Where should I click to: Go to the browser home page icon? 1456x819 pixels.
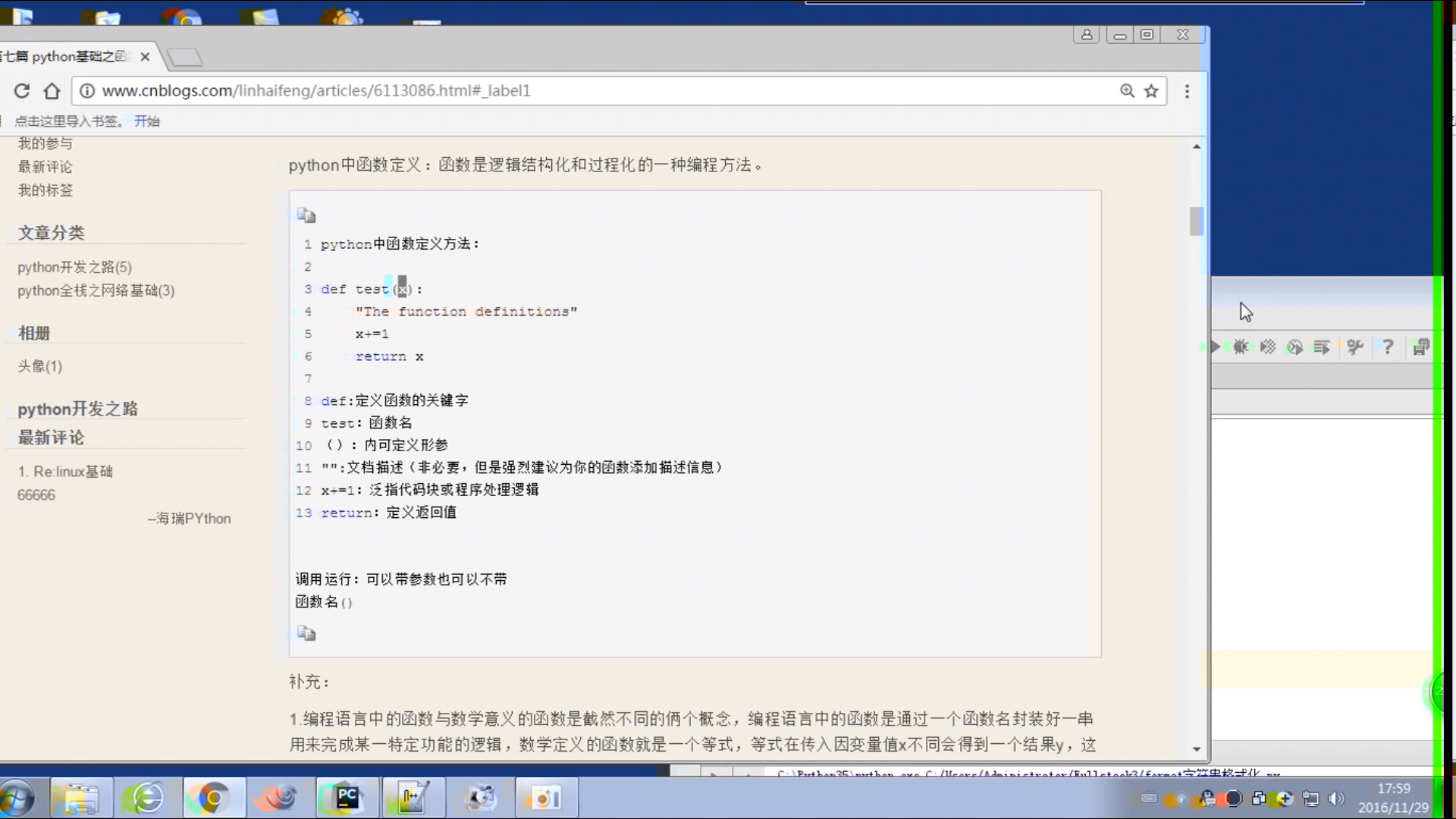point(52,91)
